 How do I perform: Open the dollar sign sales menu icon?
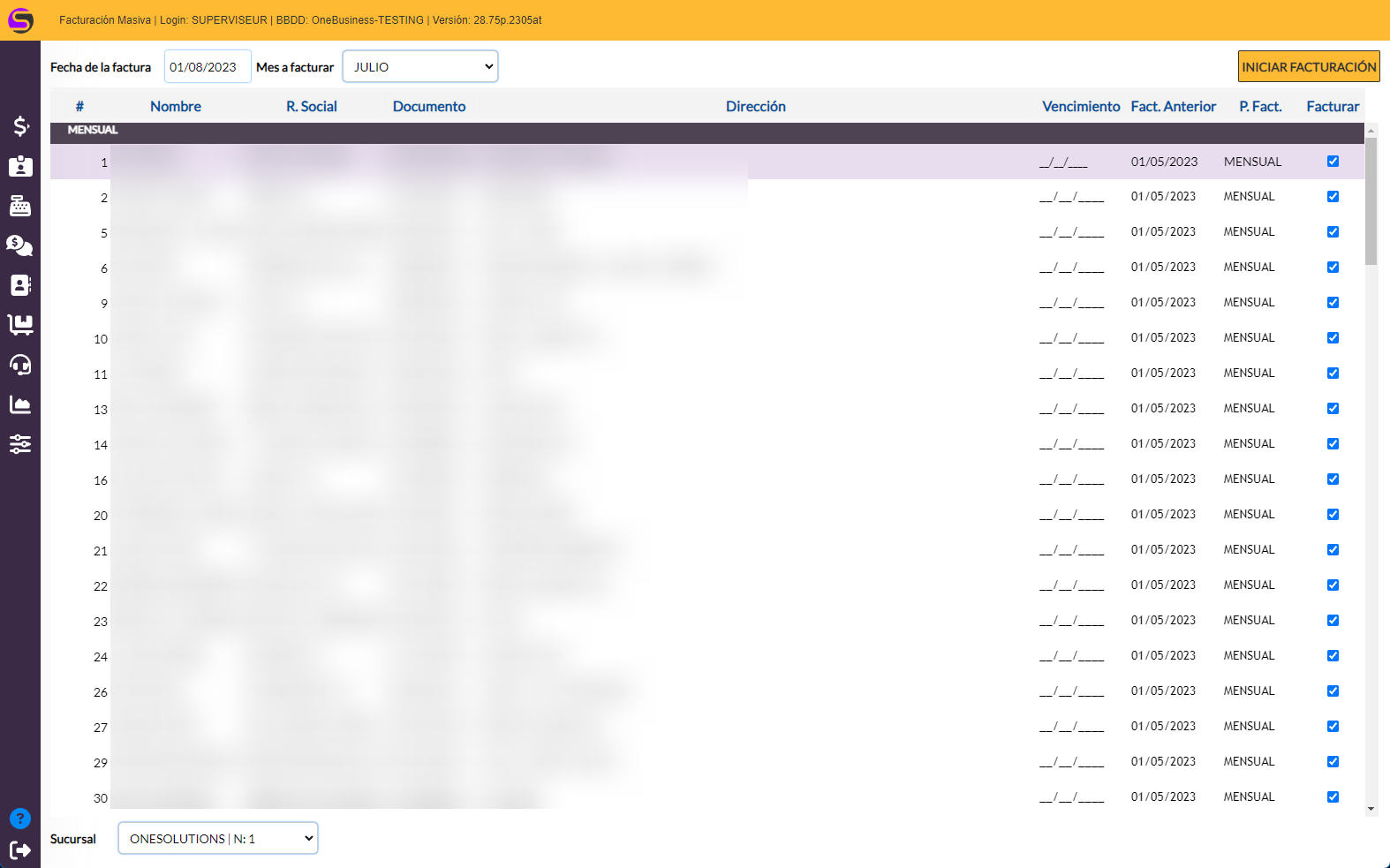20,126
